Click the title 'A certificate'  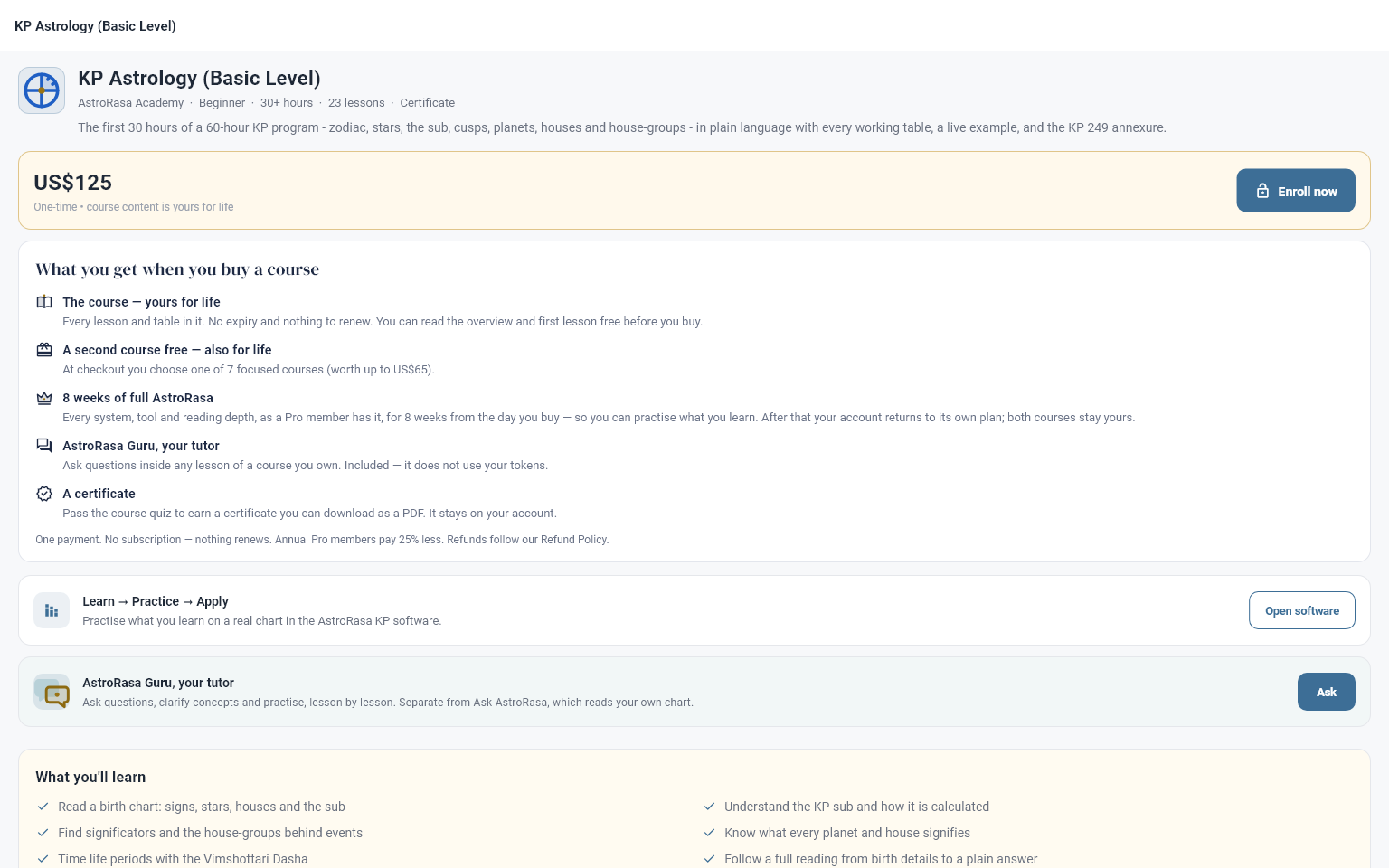99,494
